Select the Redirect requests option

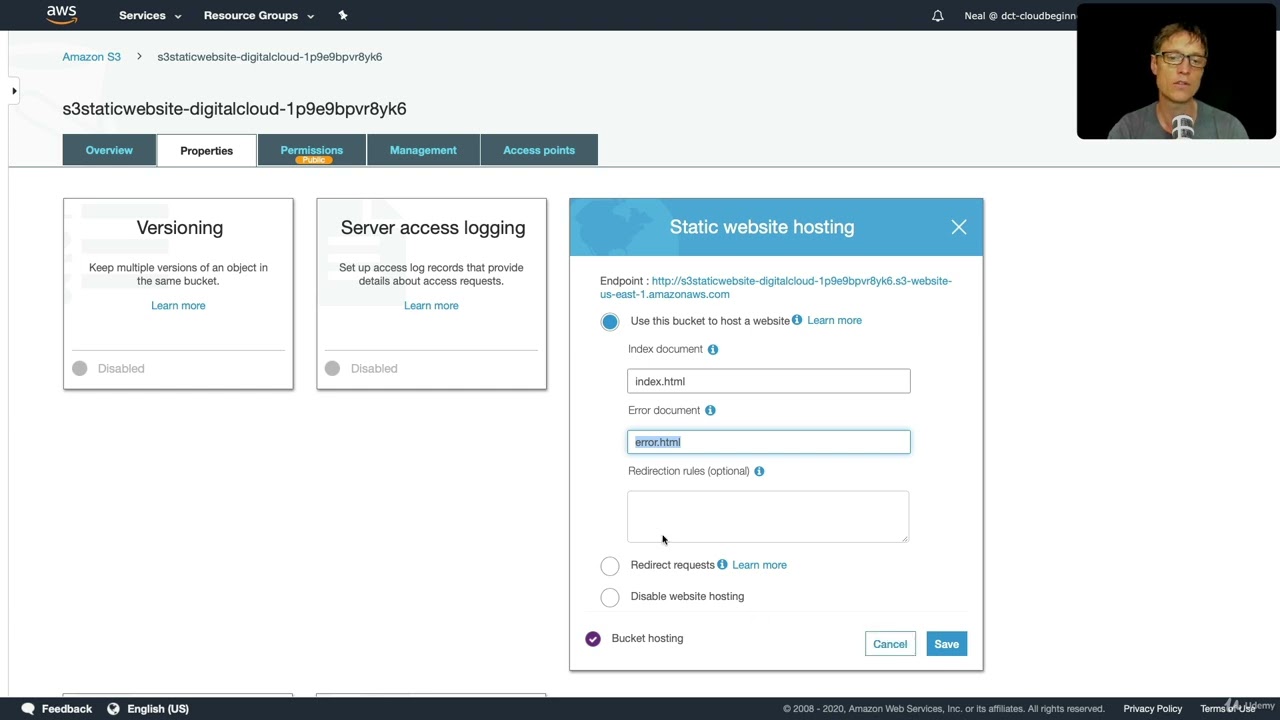tap(610, 566)
